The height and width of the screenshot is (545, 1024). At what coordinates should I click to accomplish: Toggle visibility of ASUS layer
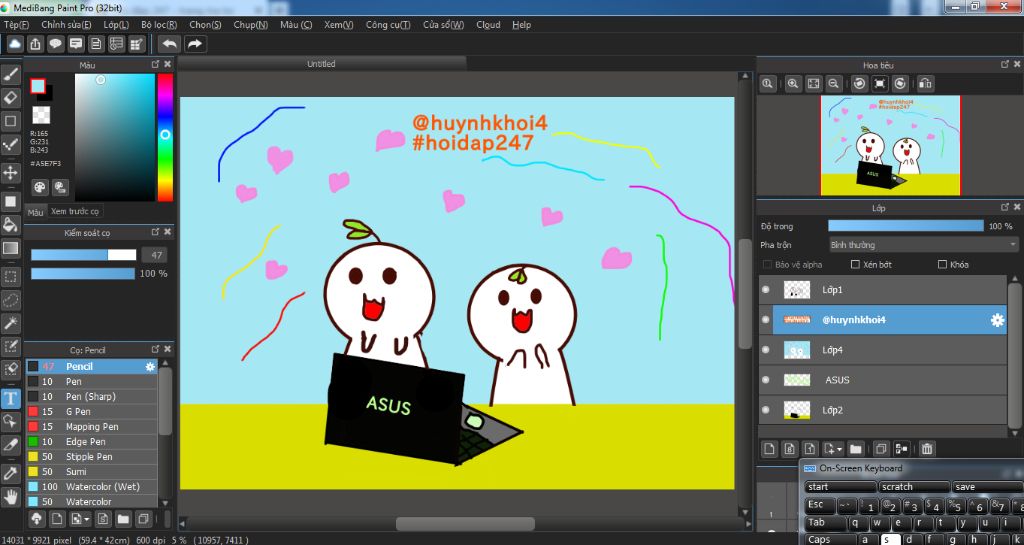[766, 380]
